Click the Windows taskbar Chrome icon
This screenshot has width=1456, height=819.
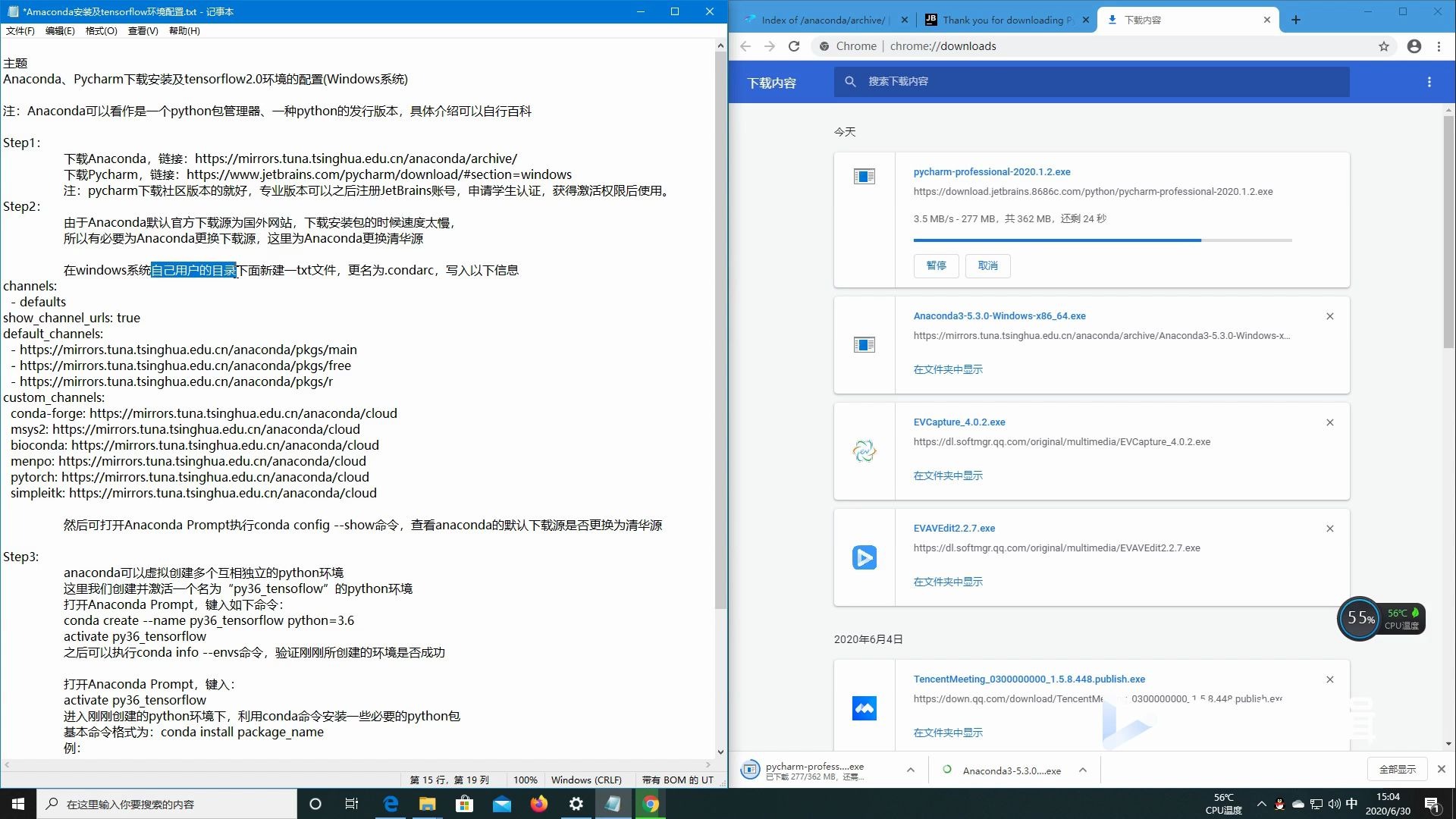click(650, 803)
